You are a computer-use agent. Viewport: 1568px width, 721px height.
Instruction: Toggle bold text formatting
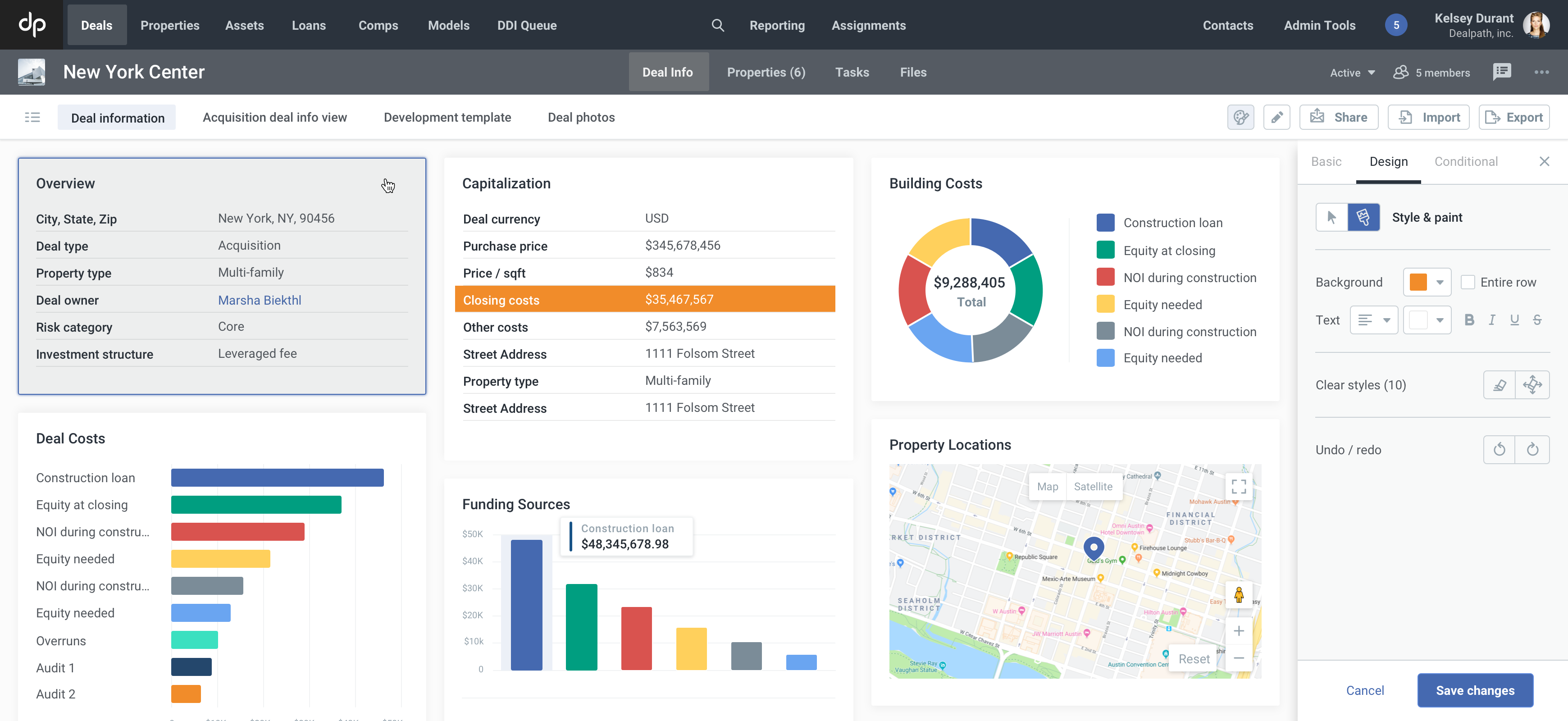[x=1469, y=320]
